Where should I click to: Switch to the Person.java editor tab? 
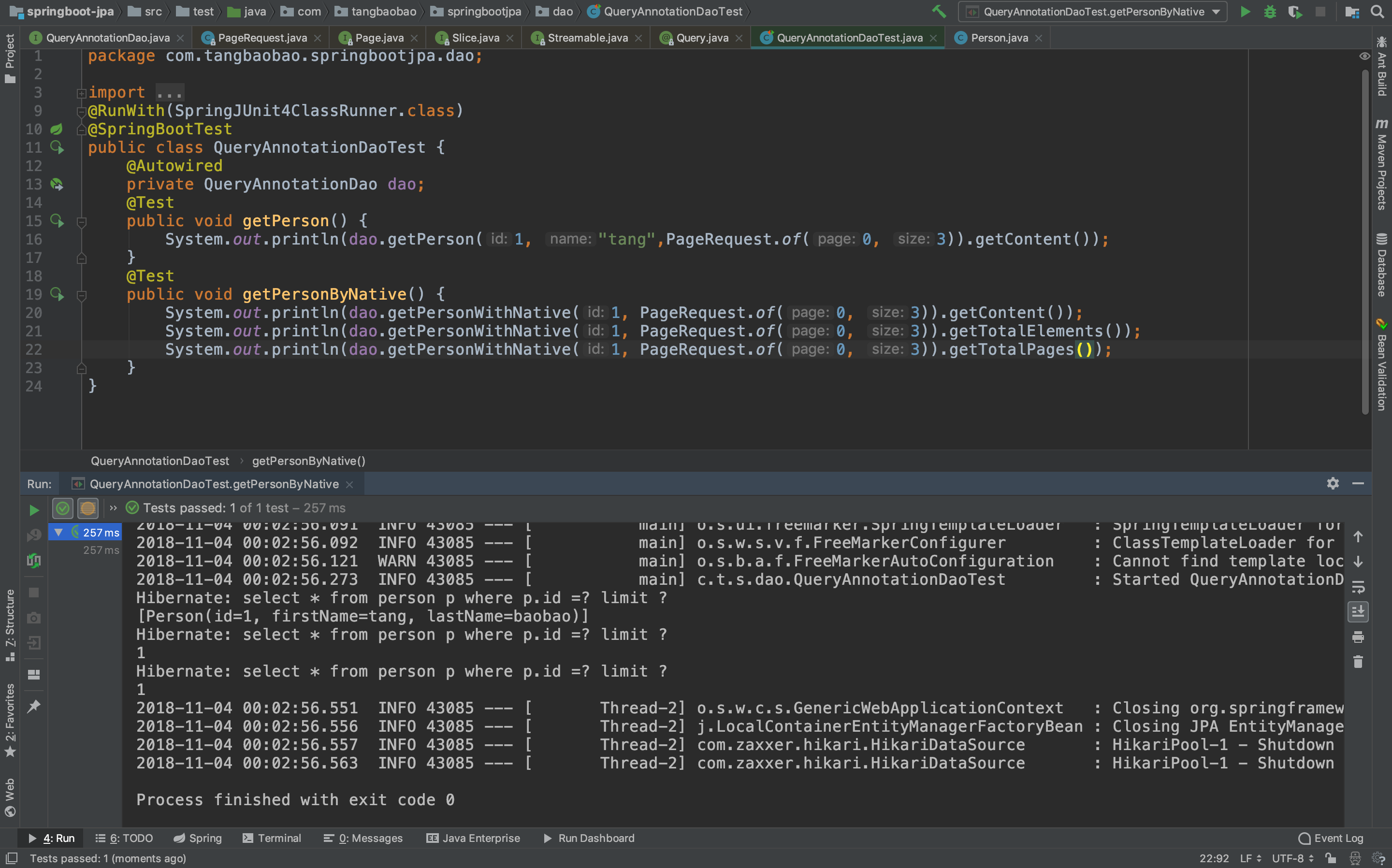[x=998, y=38]
